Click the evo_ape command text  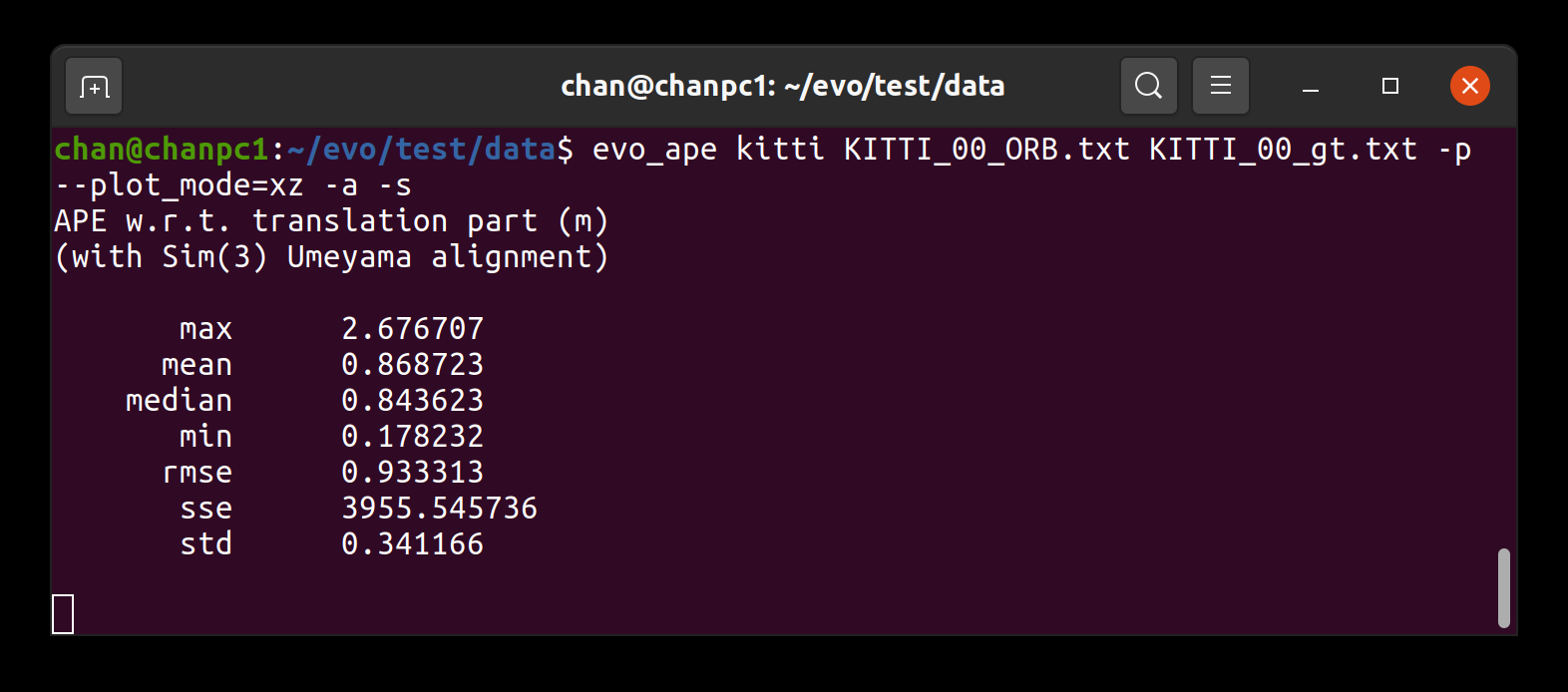click(654, 150)
